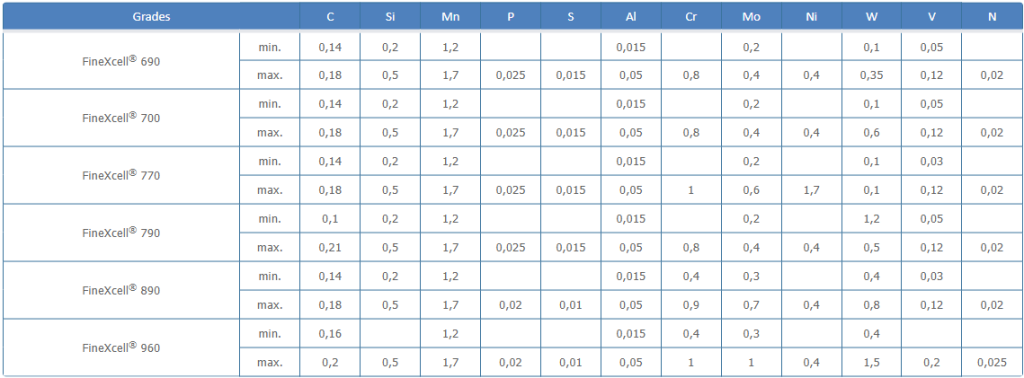Select FineXcell 790 min C value 0,1
1024x378 pixels.
pos(330,219)
